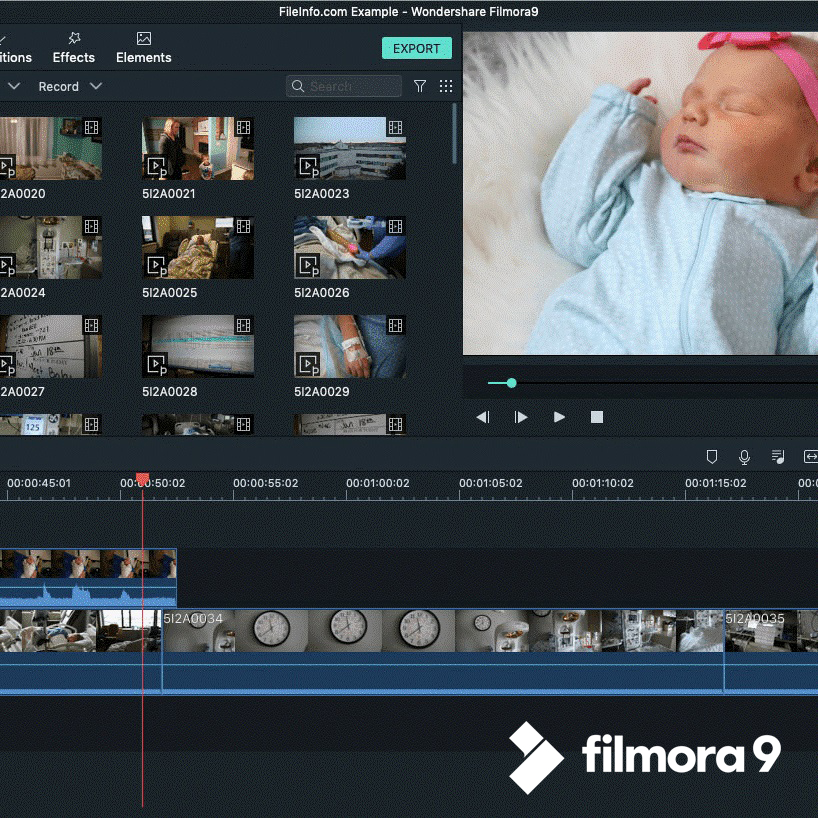818x818 pixels.
Task: Select upper track clip with waveform
Action: 88,577
